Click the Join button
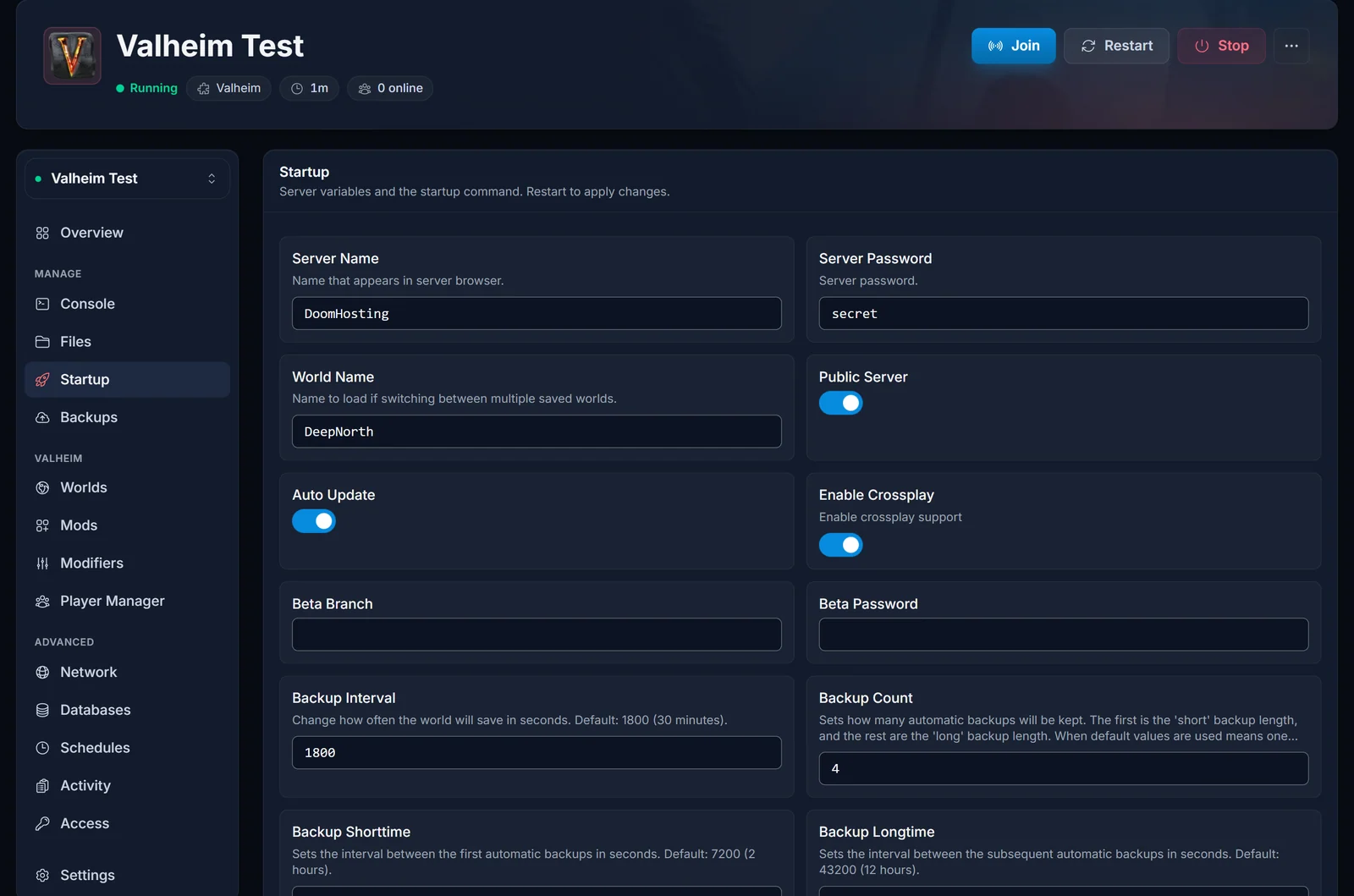 point(1013,46)
